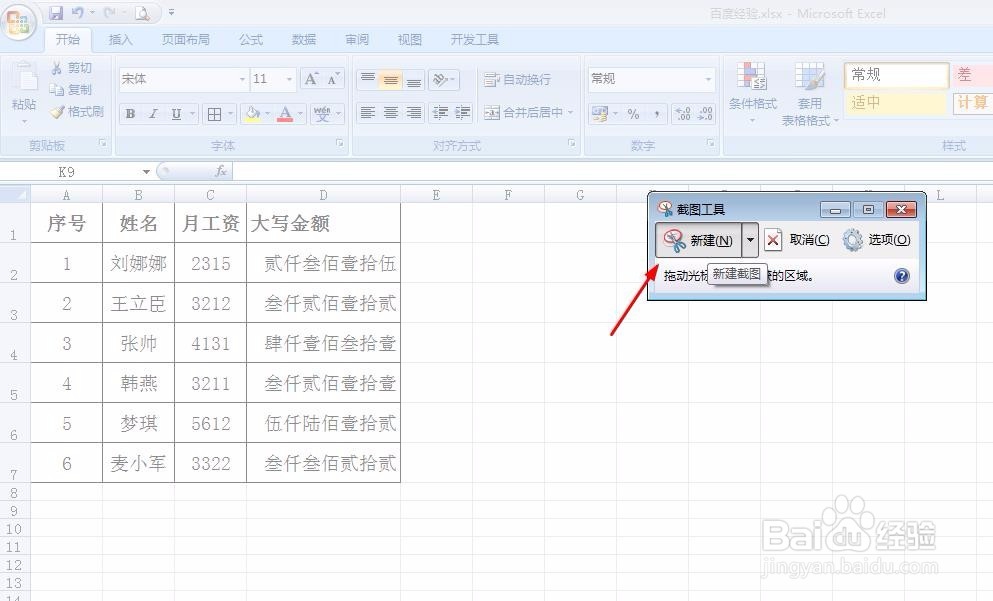Open 选项(O) in Snipping Tool
993x601 pixels.
tap(876, 240)
